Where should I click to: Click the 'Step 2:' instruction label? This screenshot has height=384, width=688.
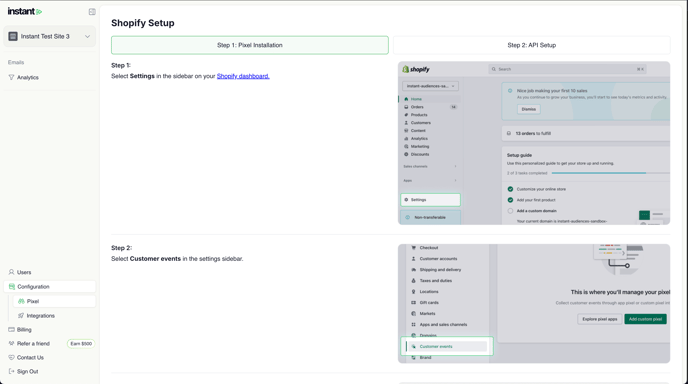click(122, 248)
